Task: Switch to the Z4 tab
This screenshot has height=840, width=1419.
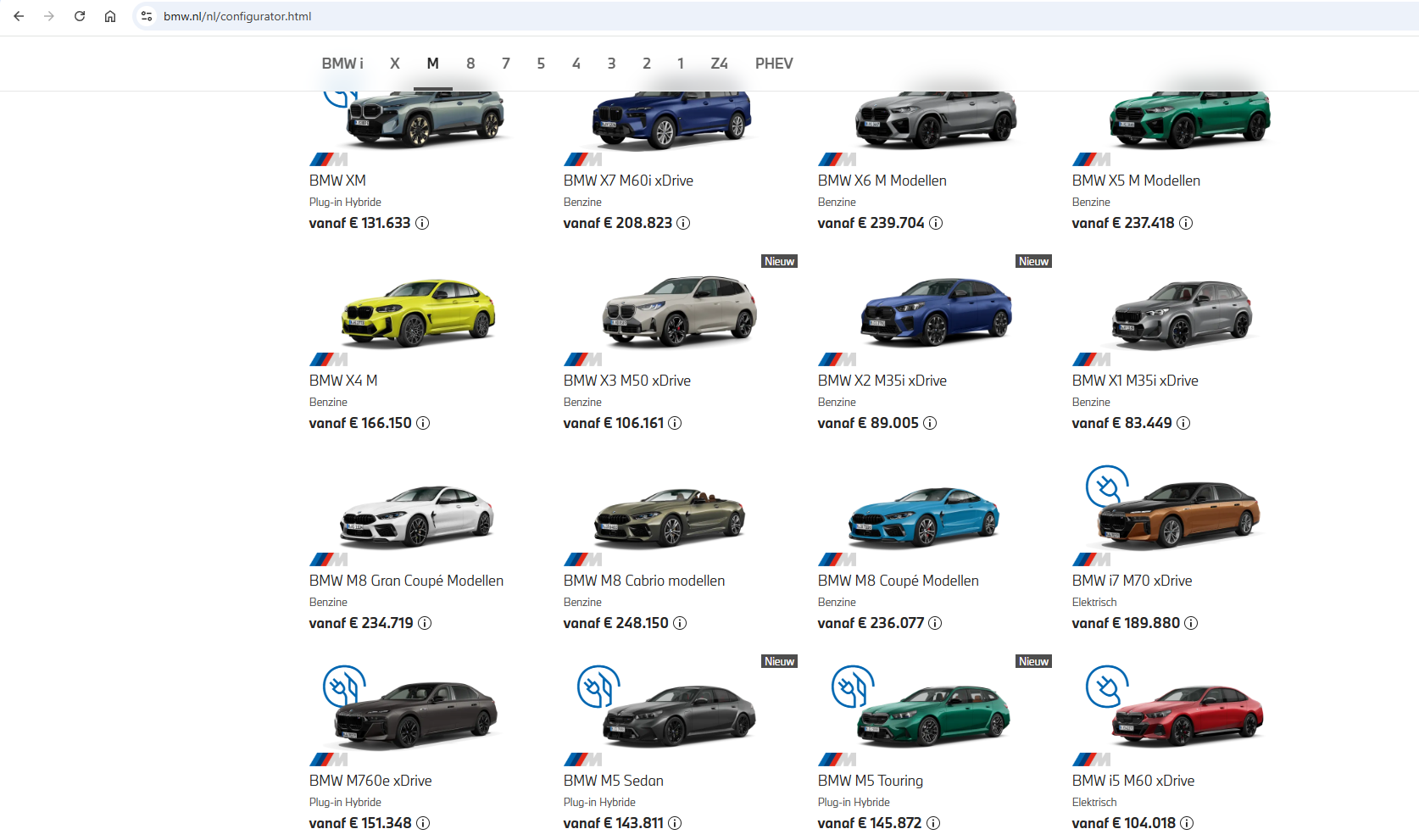Action: click(x=719, y=64)
